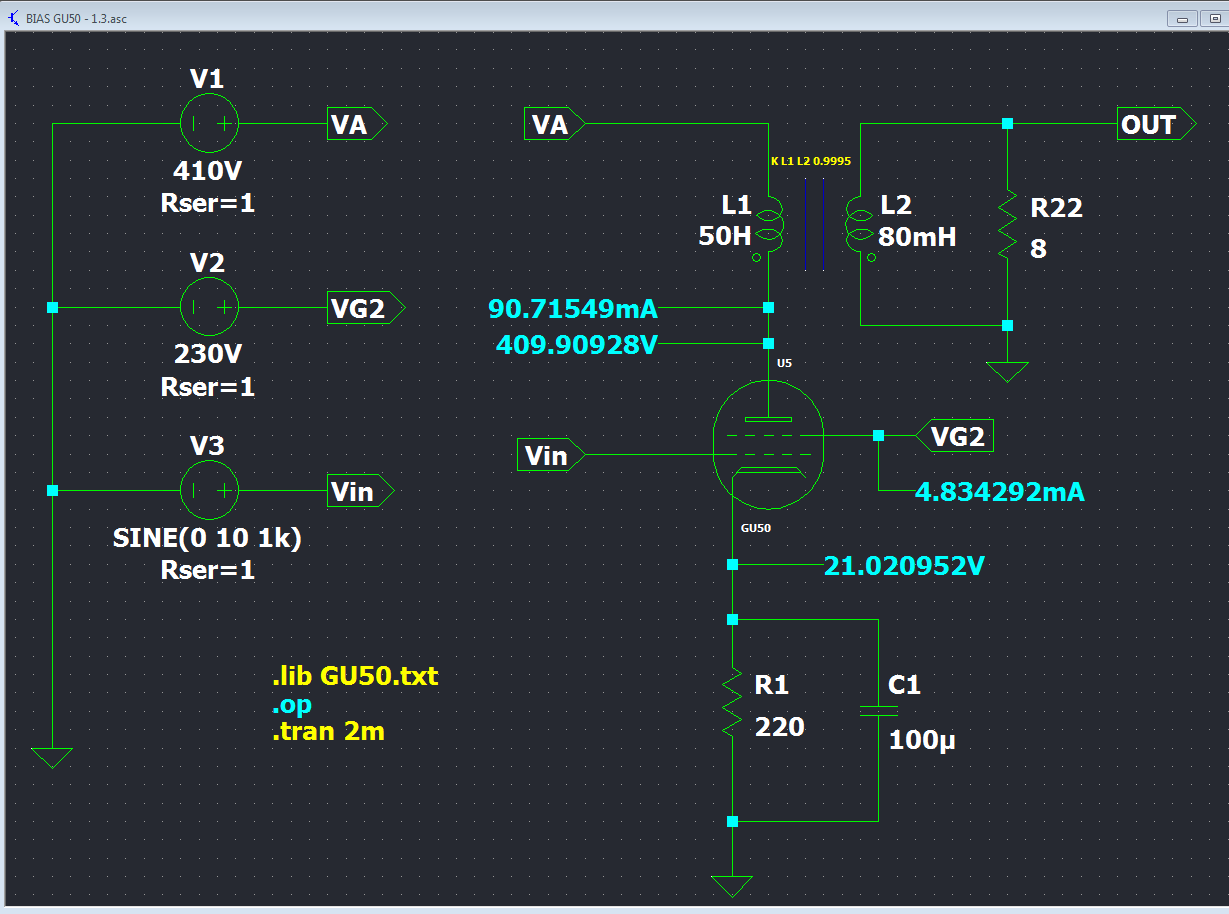Click the 4.834292mA current readout

999,492
